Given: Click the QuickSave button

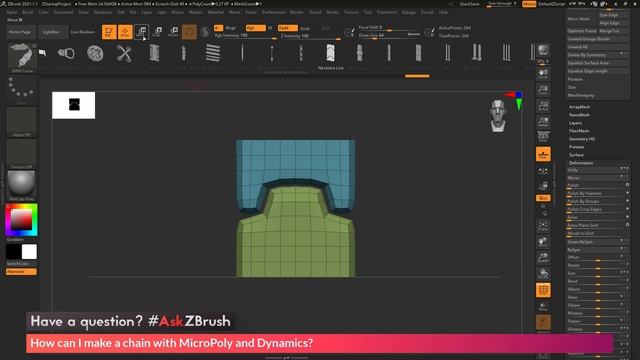Looking at the screenshot, I should pyautogui.click(x=469, y=4).
